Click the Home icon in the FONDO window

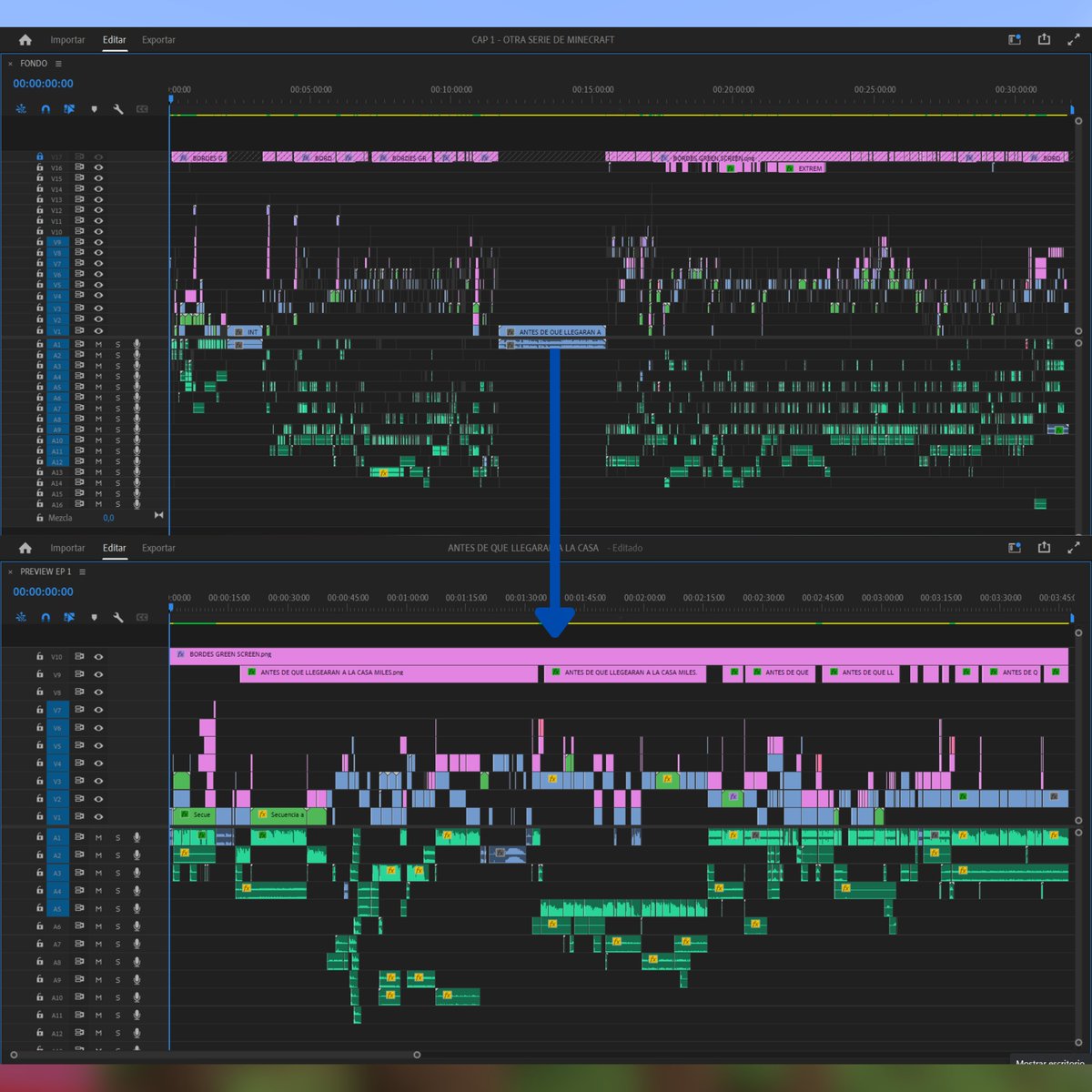click(x=25, y=40)
